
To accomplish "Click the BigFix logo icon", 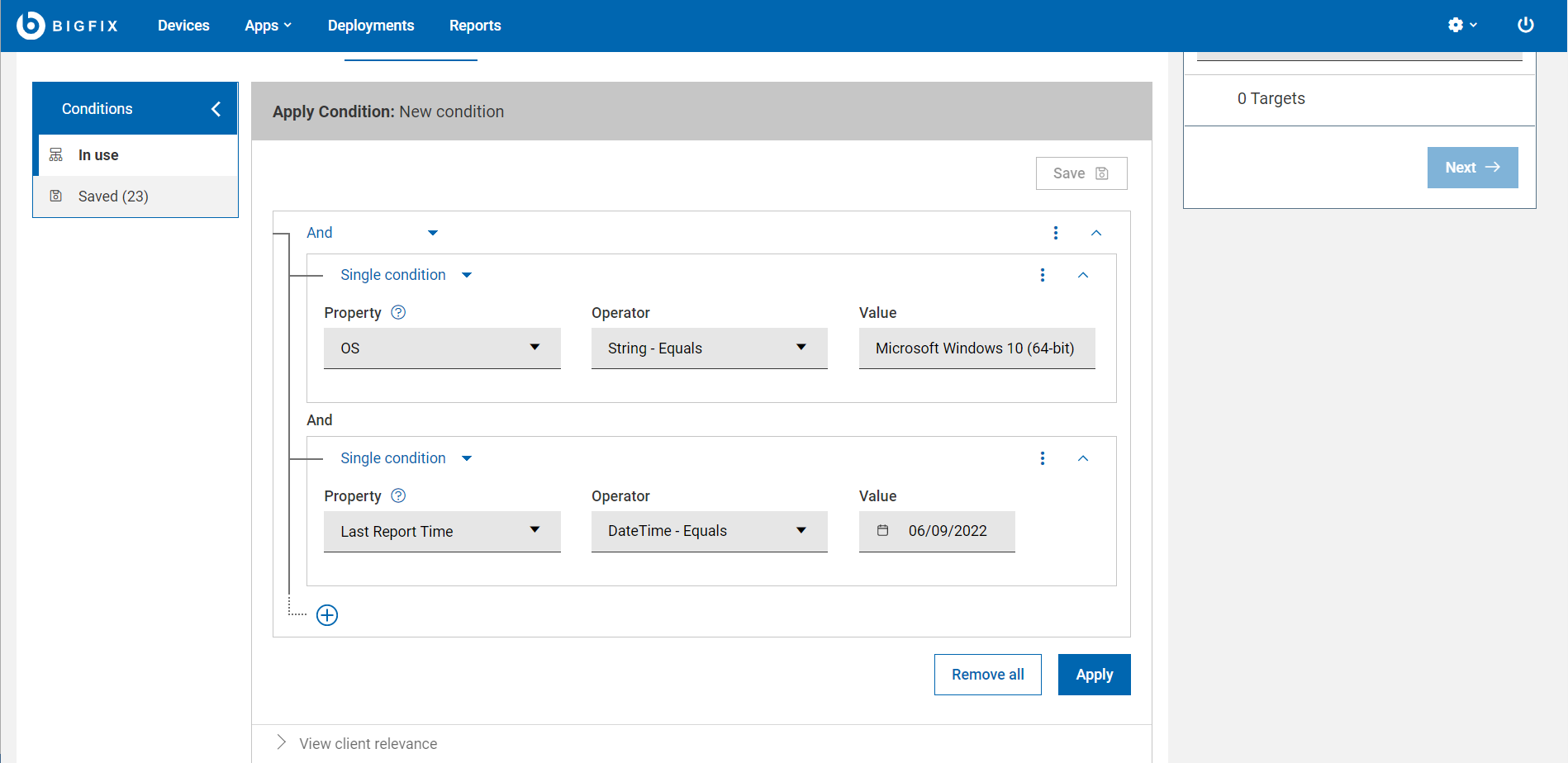I will (x=31, y=26).
